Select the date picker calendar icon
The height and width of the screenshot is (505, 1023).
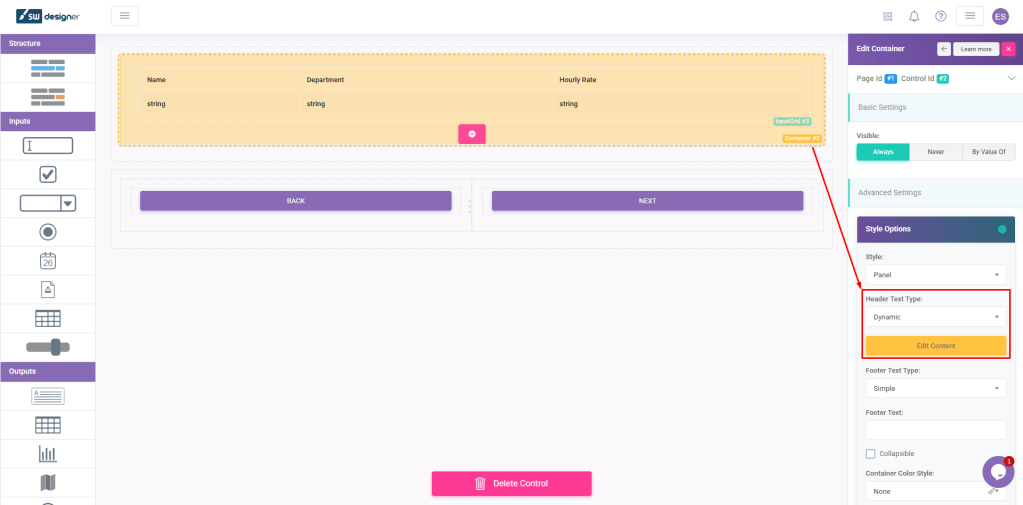[x=47, y=261]
